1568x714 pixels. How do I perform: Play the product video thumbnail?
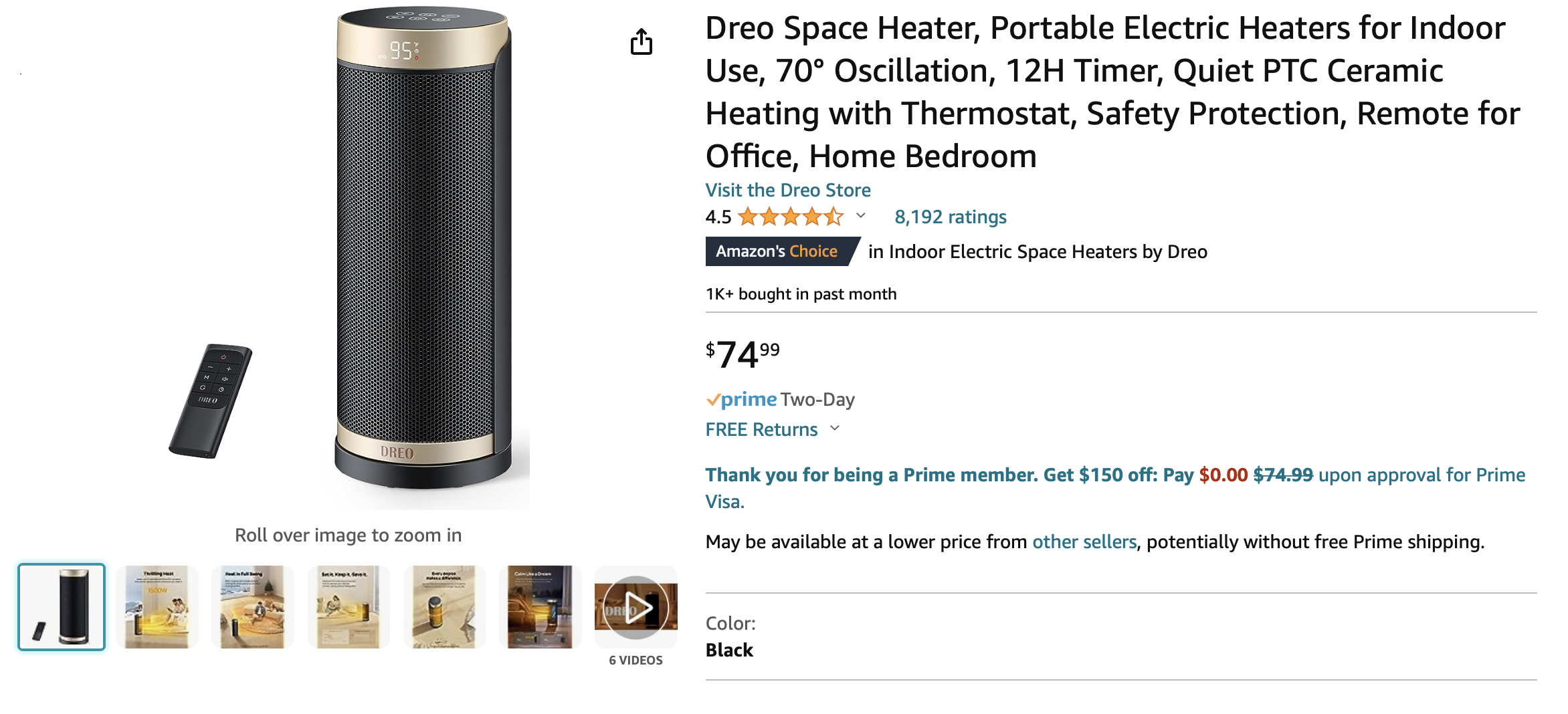[635, 607]
